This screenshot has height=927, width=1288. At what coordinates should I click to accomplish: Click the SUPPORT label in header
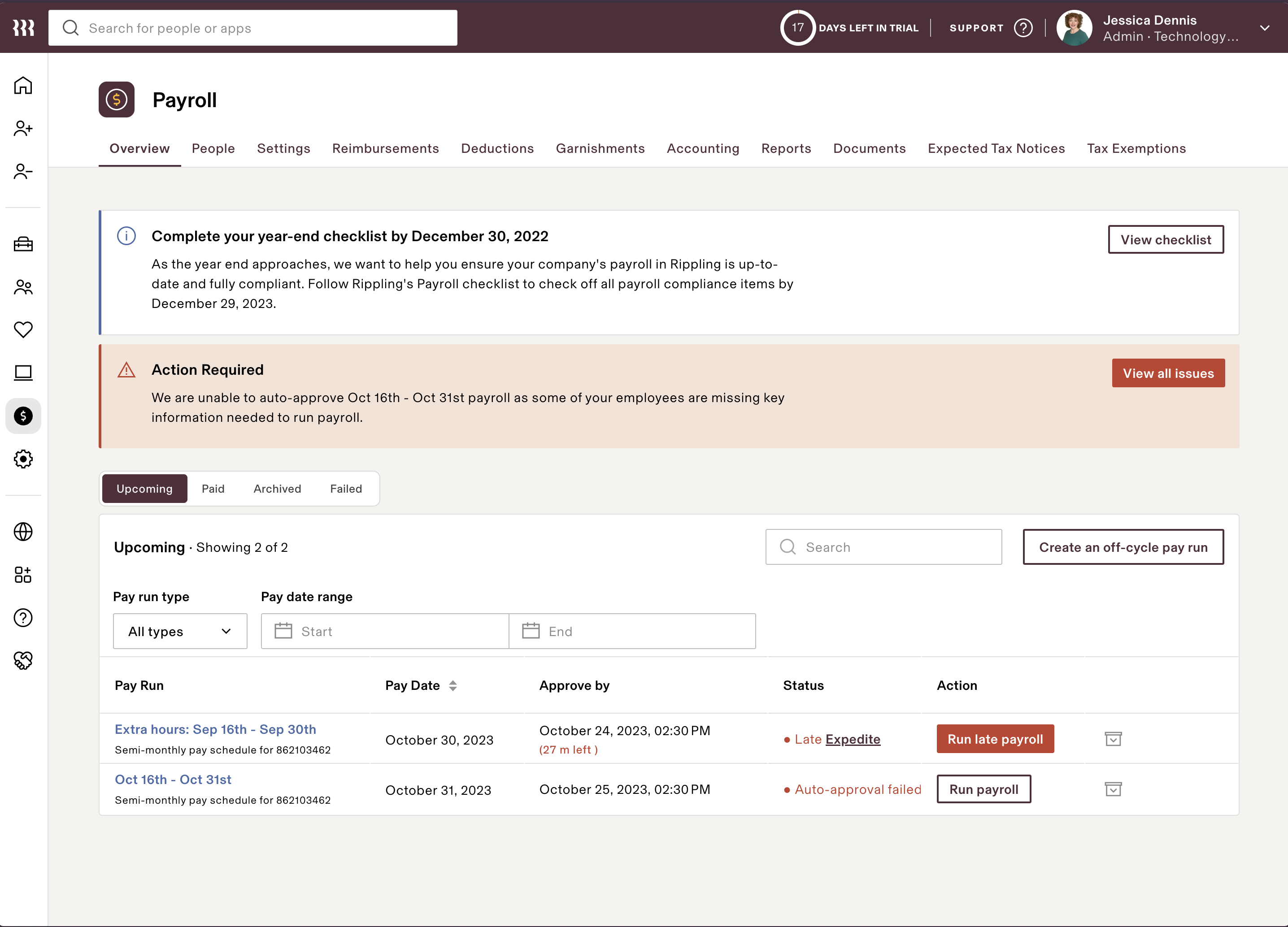click(976, 28)
